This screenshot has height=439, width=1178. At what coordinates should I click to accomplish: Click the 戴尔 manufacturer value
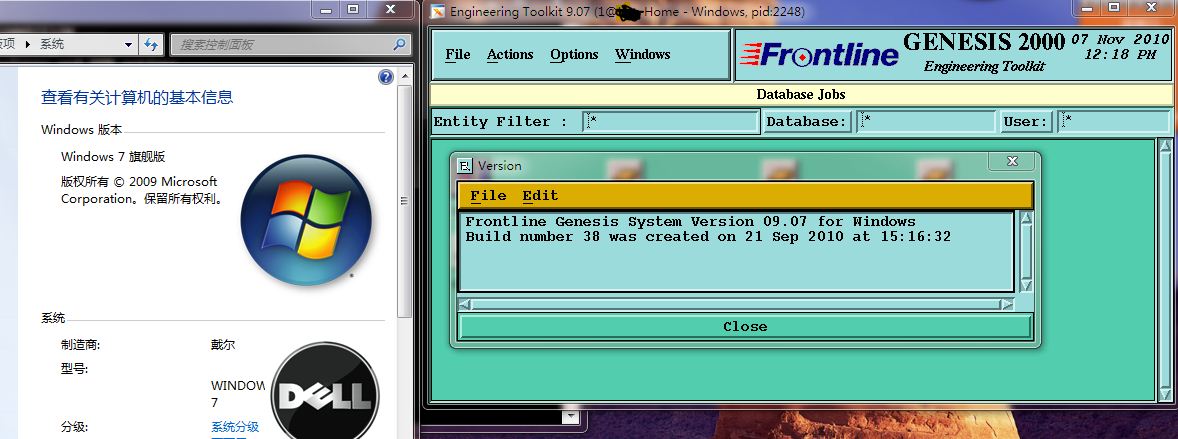tap(222, 345)
